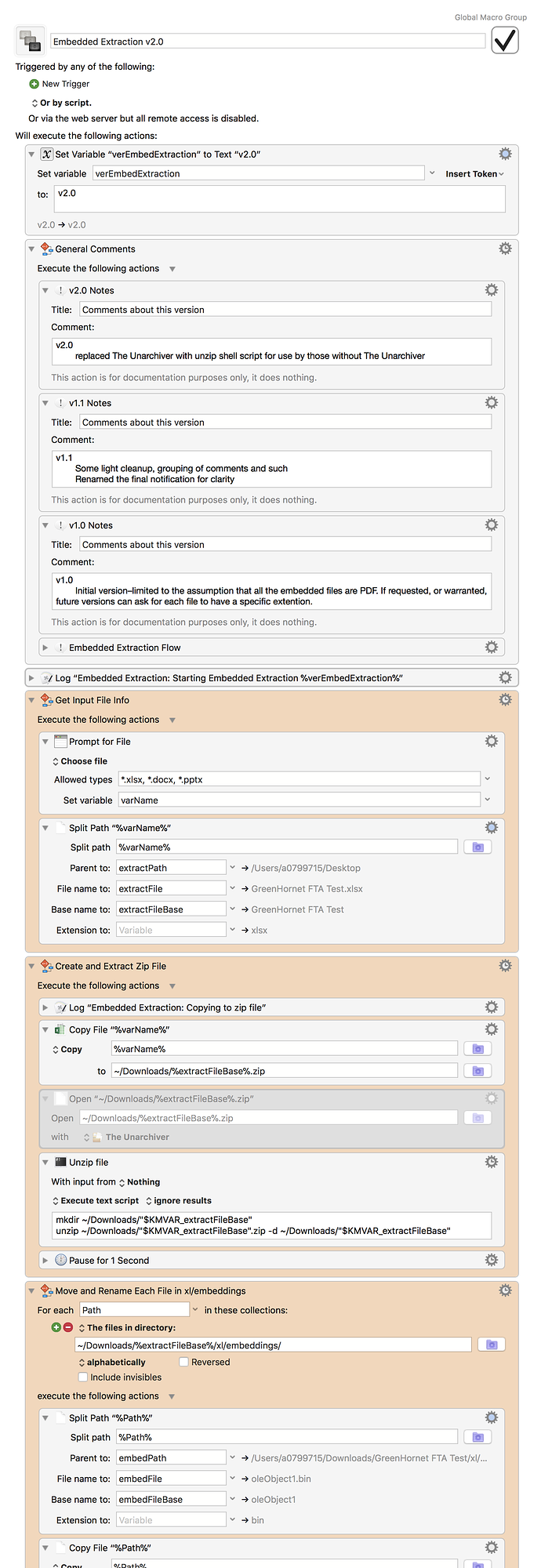
Task: Click the macro name field Embedded Extraction v2.0
Action: click(268, 42)
